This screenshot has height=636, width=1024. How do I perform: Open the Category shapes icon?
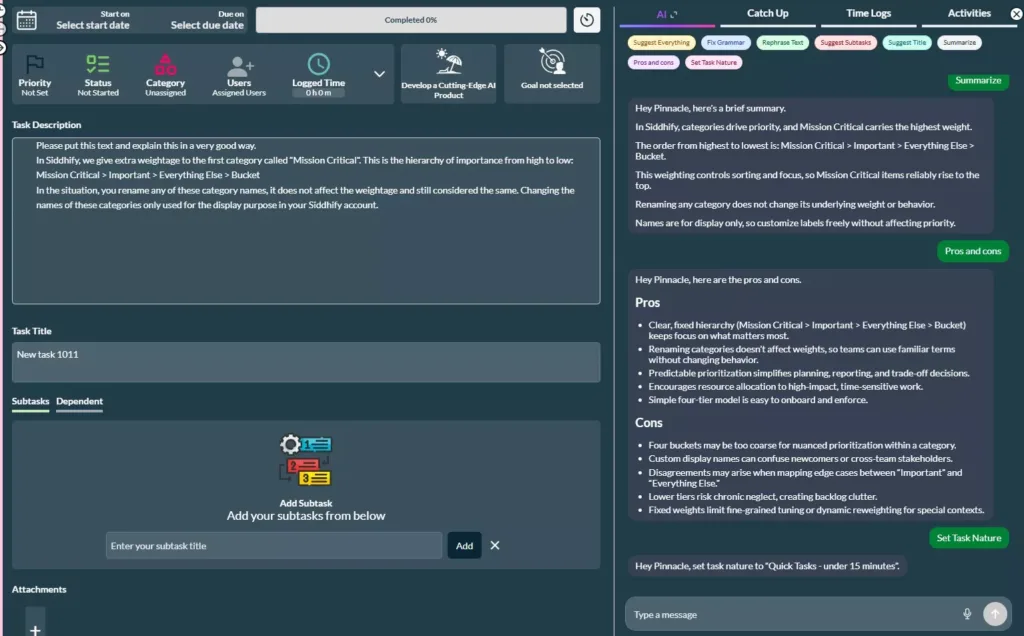click(165, 64)
